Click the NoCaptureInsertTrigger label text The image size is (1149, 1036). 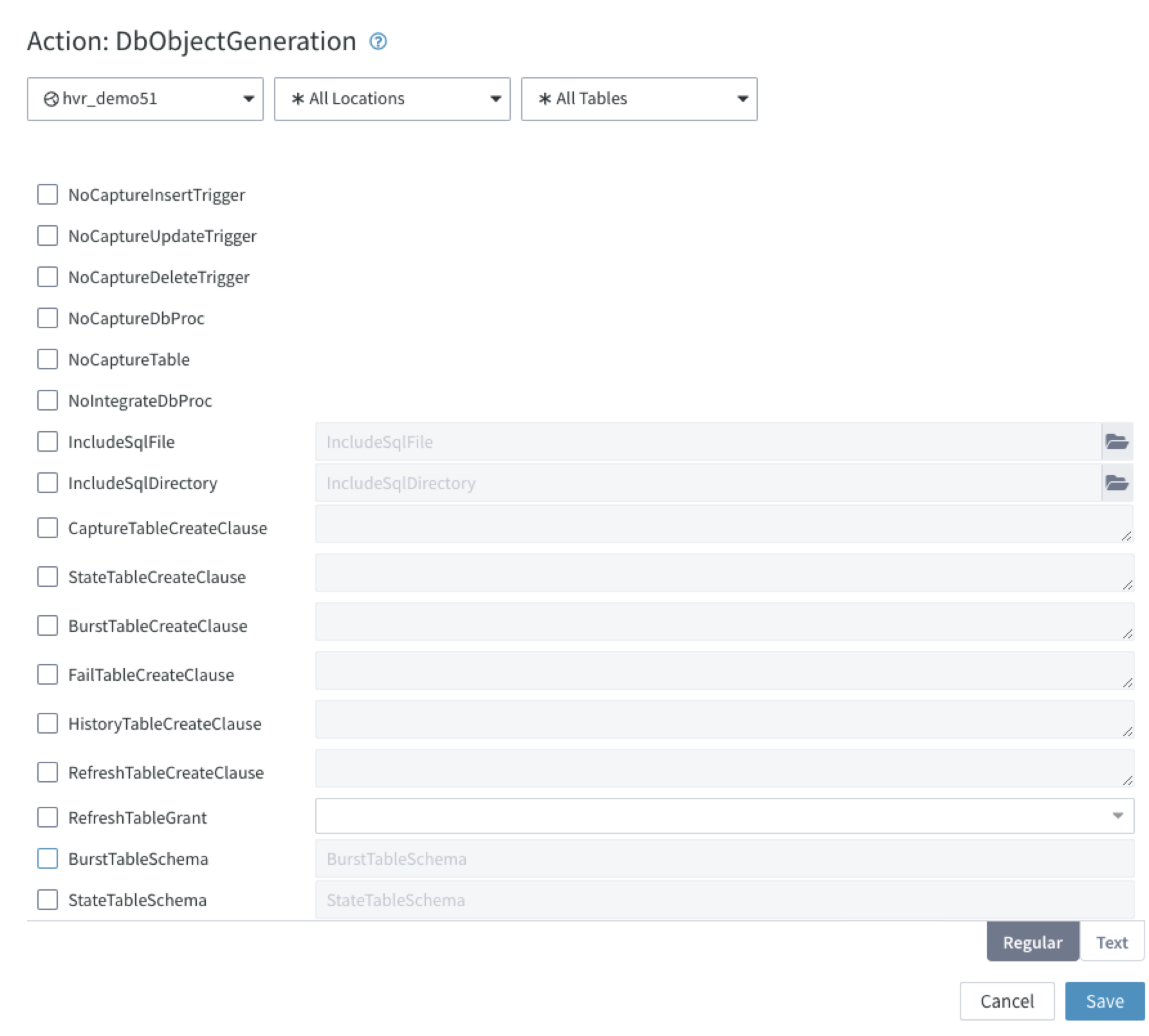pos(156,195)
